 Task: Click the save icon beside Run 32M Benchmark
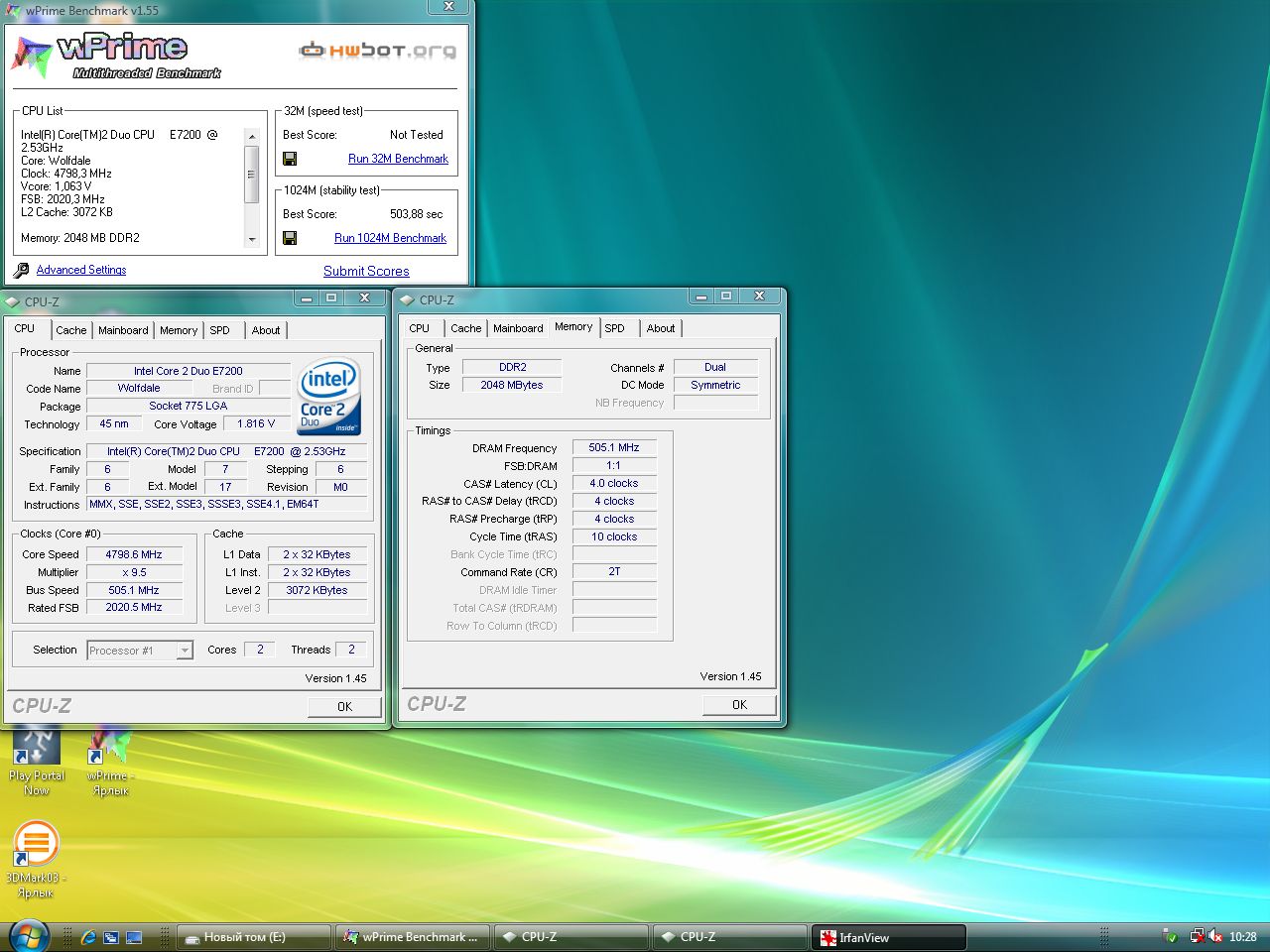pos(290,159)
